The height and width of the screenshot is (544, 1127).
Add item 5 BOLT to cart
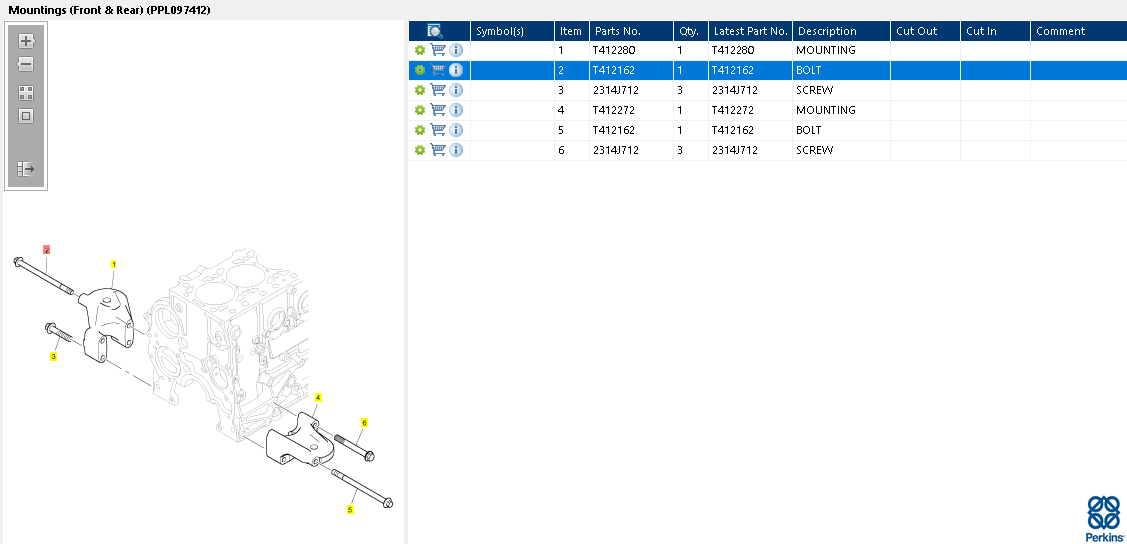[x=438, y=130]
